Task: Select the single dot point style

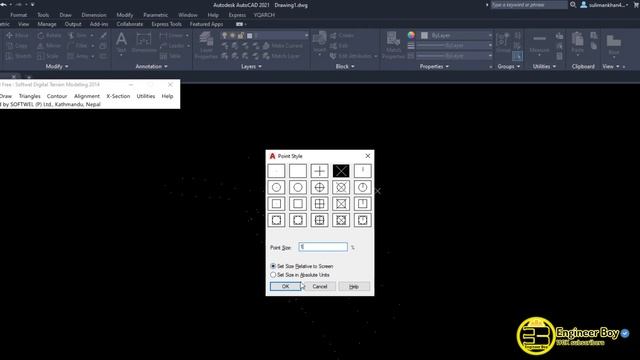Action: pos(276,171)
